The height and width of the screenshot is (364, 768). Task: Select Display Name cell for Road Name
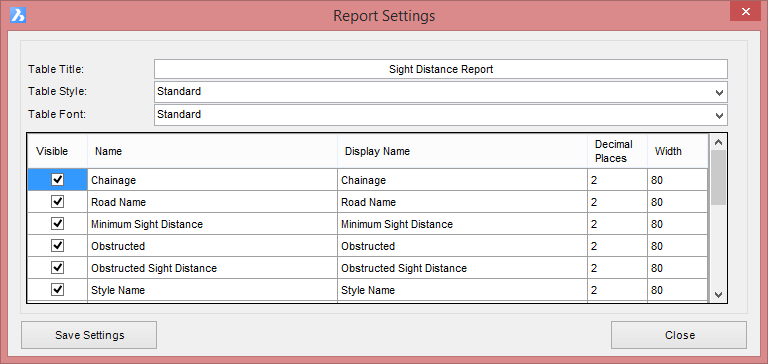[462, 202]
